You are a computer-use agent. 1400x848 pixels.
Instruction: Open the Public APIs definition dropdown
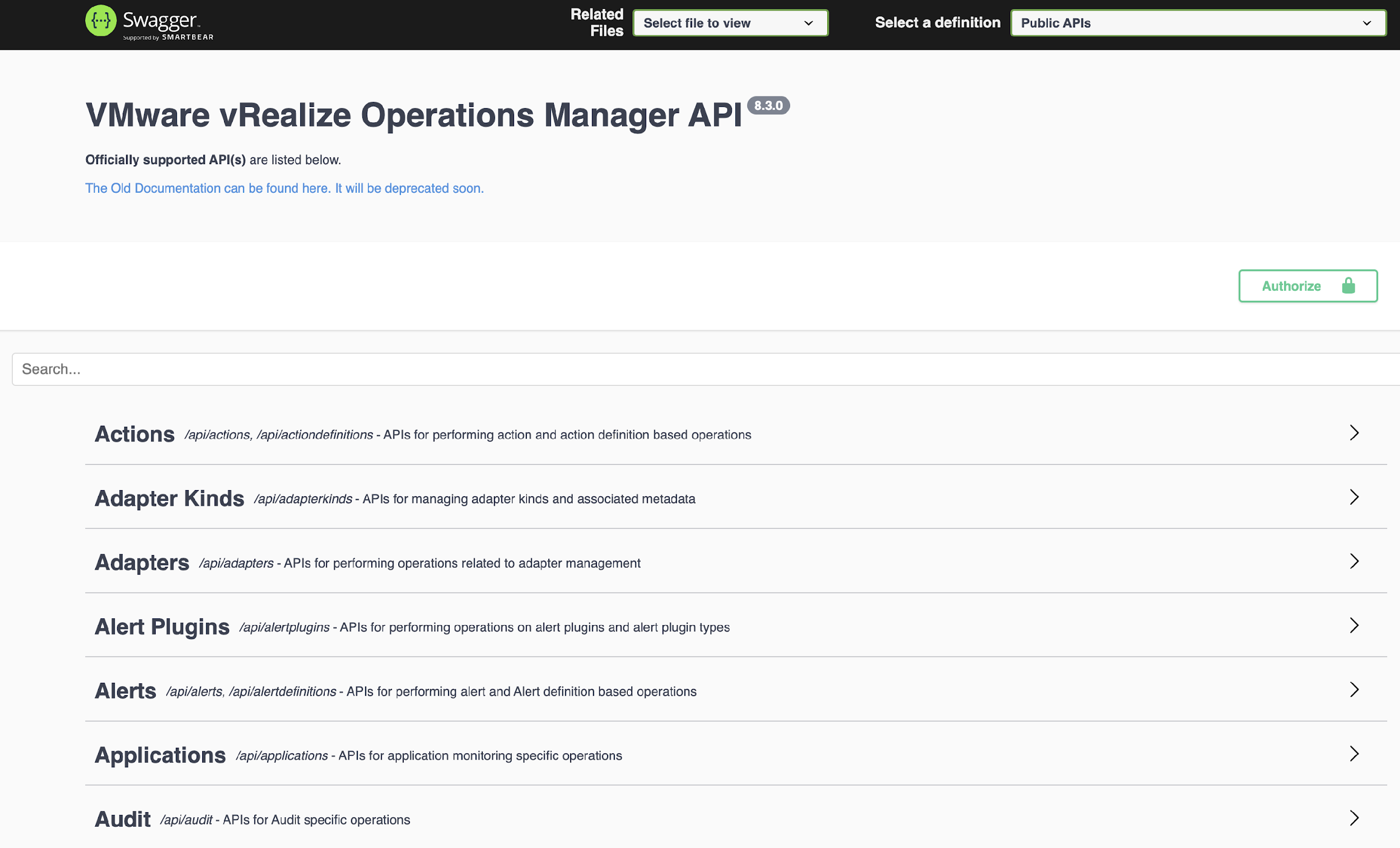(x=1198, y=24)
